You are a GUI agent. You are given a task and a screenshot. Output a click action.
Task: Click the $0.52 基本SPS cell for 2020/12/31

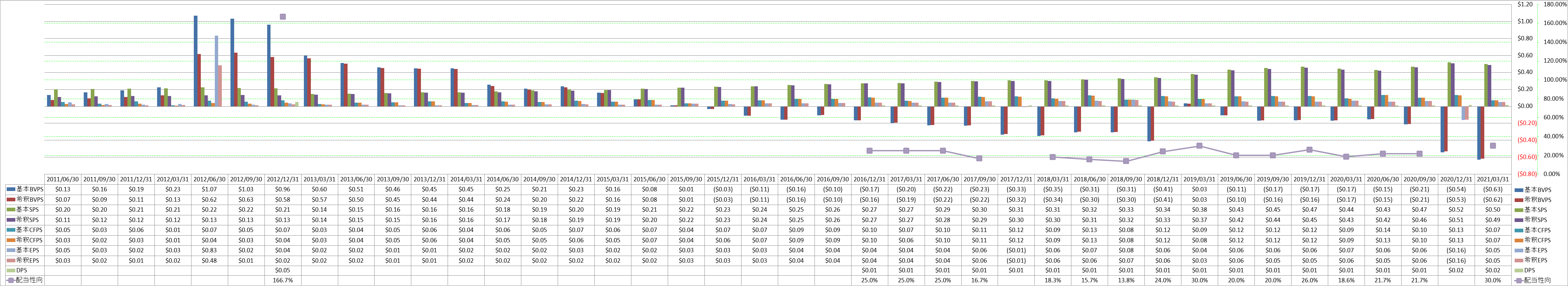pos(1456,209)
